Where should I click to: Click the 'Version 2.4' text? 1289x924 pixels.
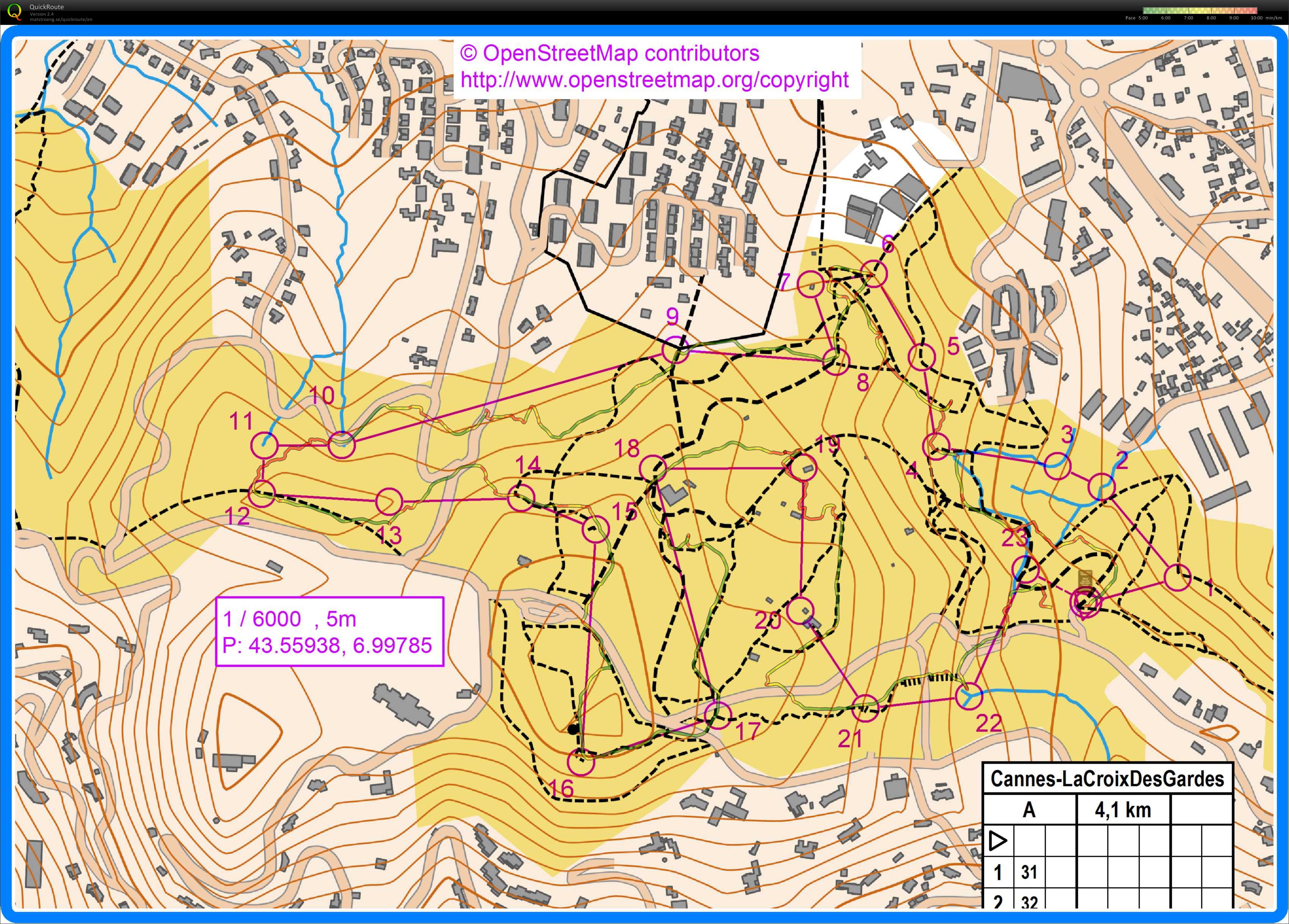(42, 14)
